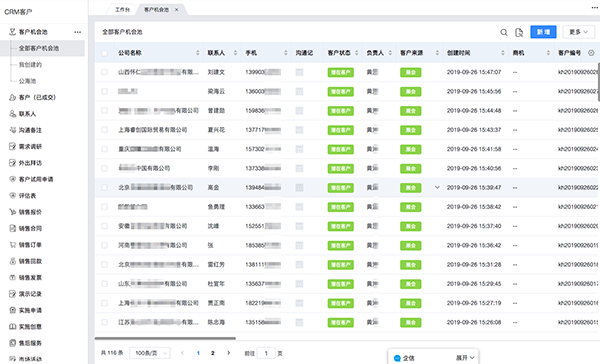Close the 客户机会池 tab
Viewport: 600px width, 364px height.
(176, 10)
